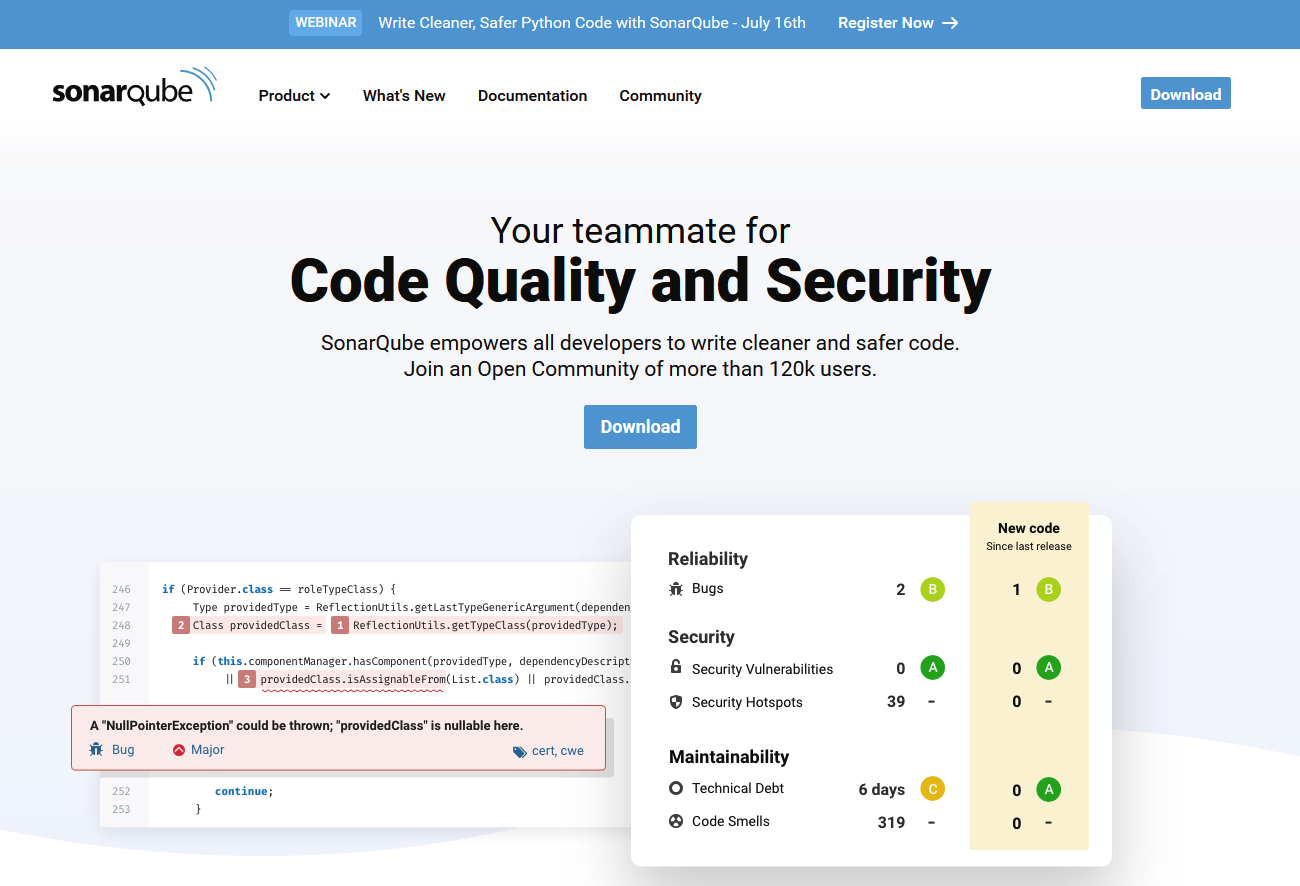1300x886 pixels.
Task: Click the Technical Debt C rating badge
Action: 932,789
